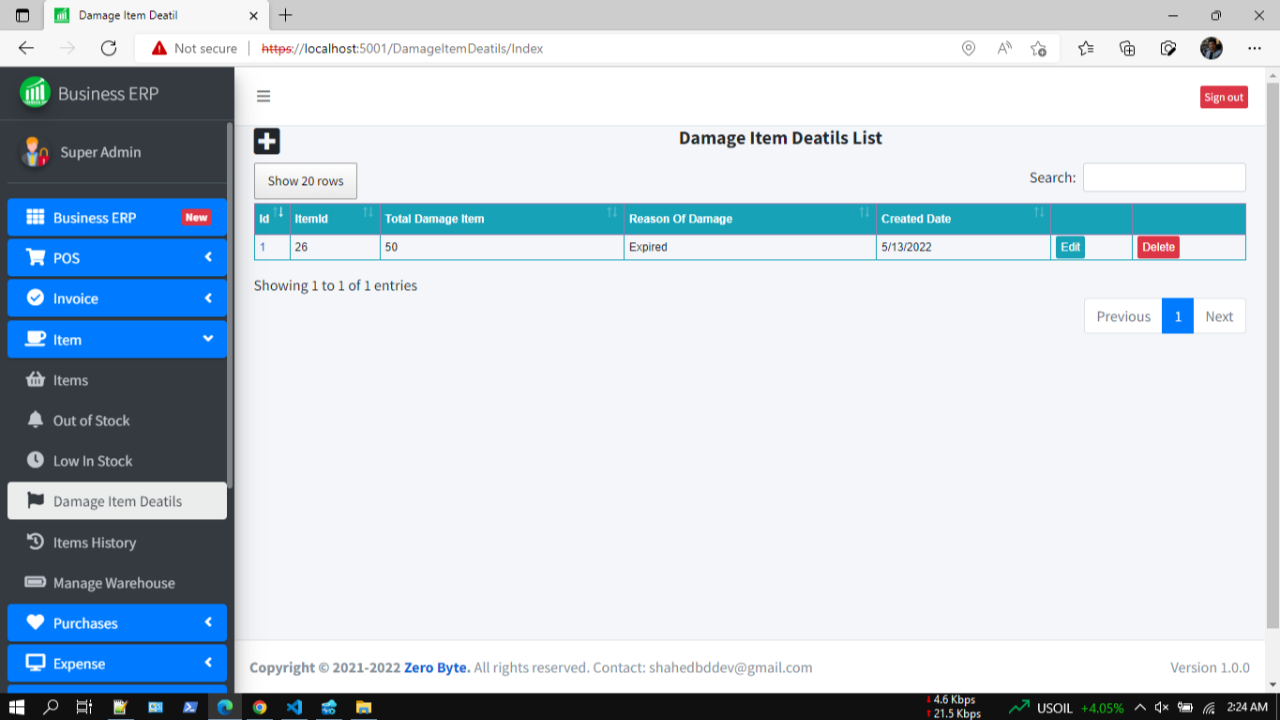Click inside the Search input field
1280x720 pixels.
[x=1163, y=177]
